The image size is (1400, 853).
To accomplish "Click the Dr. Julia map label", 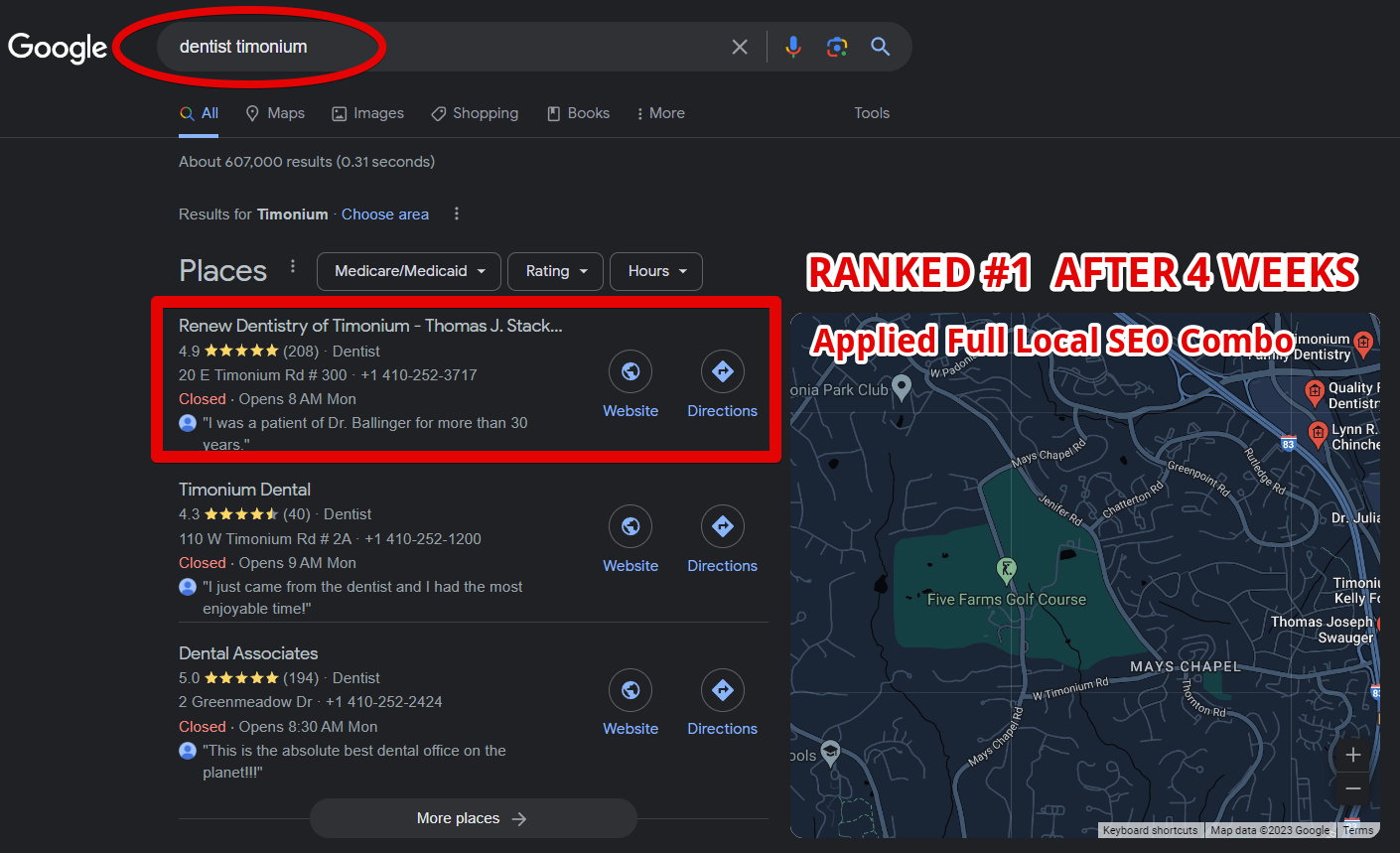I will tap(1355, 517).
